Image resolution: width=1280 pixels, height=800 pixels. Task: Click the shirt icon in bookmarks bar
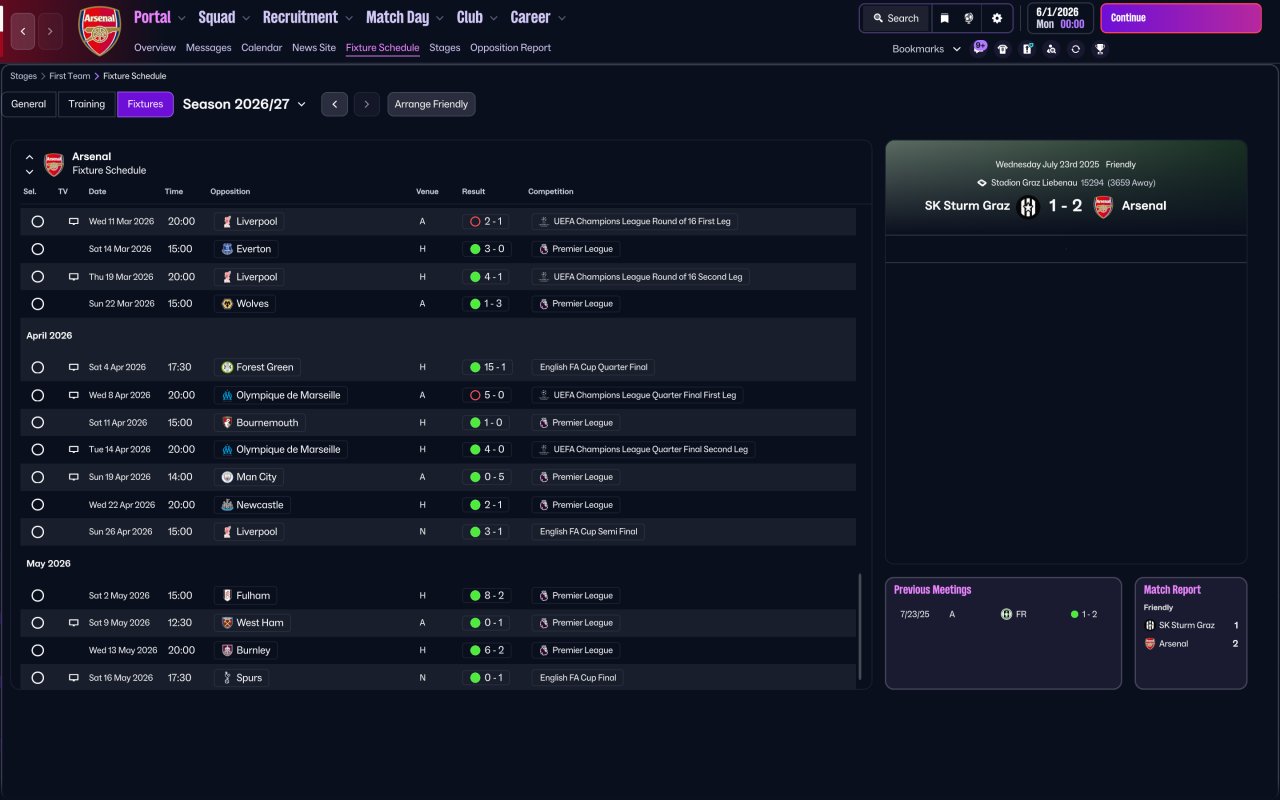click(1003, 49)
